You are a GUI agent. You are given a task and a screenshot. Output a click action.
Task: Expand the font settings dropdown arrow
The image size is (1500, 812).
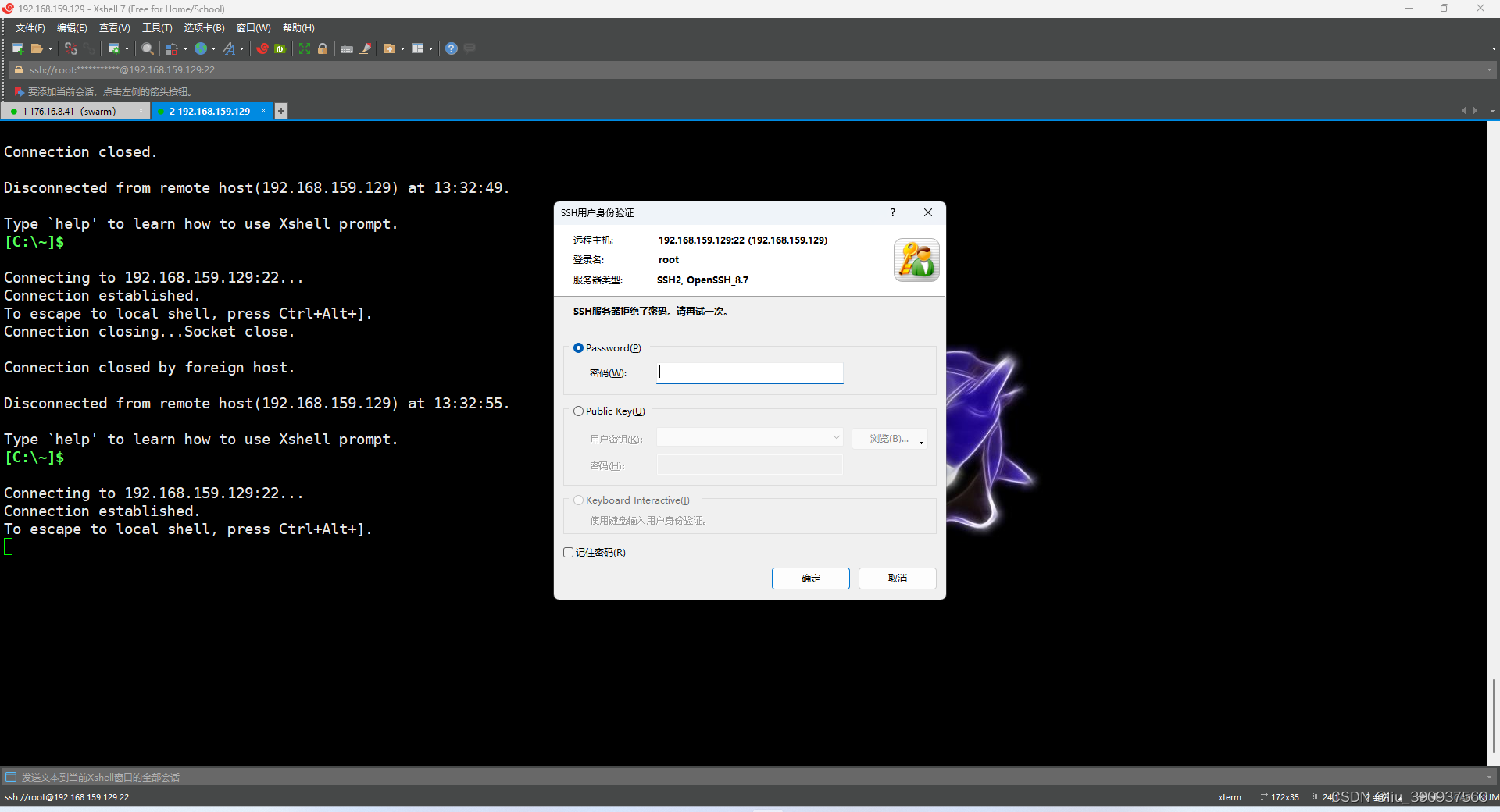click(x=242, y=48)
